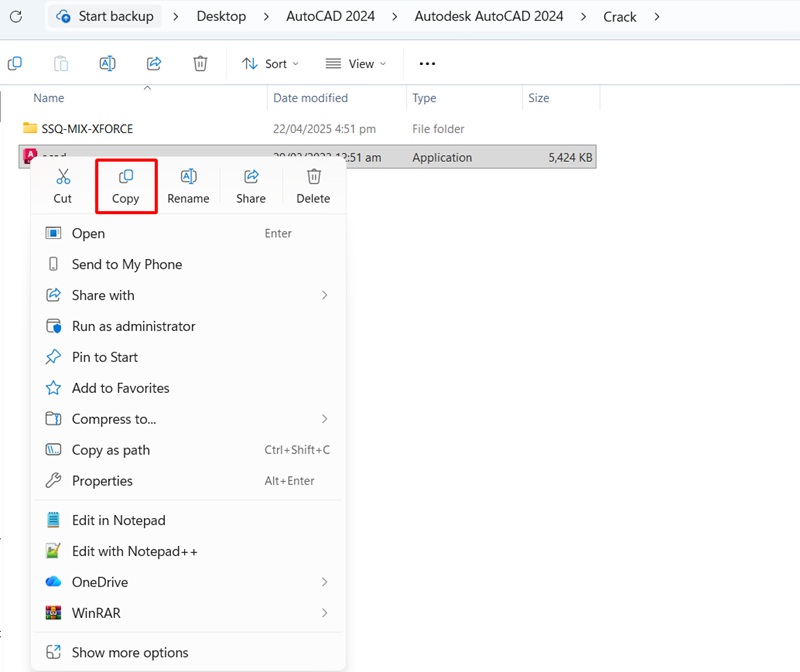
Task: Click the Refresh icon at top left
Action: 17,16
